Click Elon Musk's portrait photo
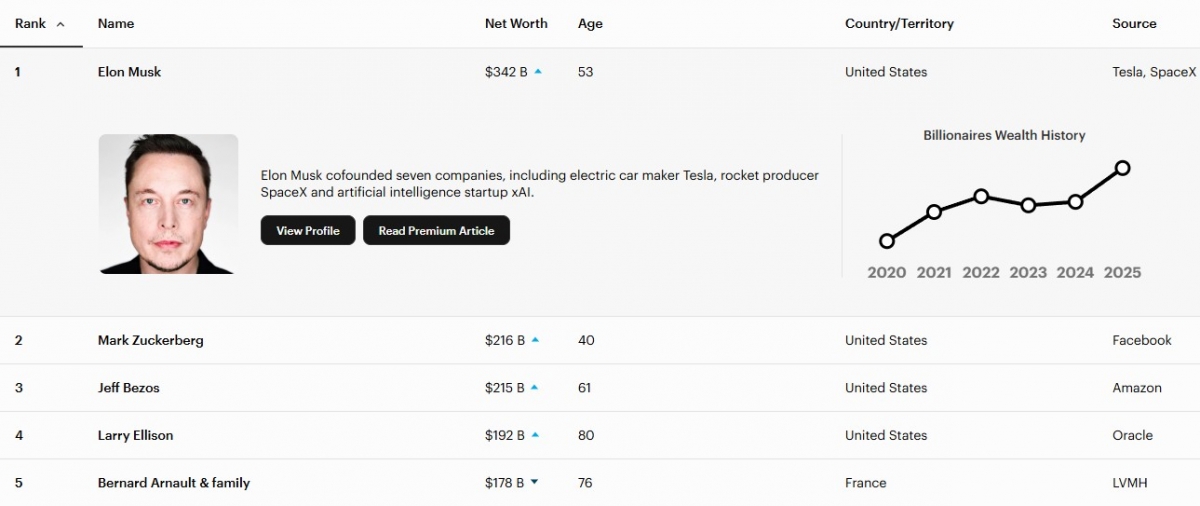Image resolution: width=1200 pixels, height=506 pixels. (x=168, y=204)
